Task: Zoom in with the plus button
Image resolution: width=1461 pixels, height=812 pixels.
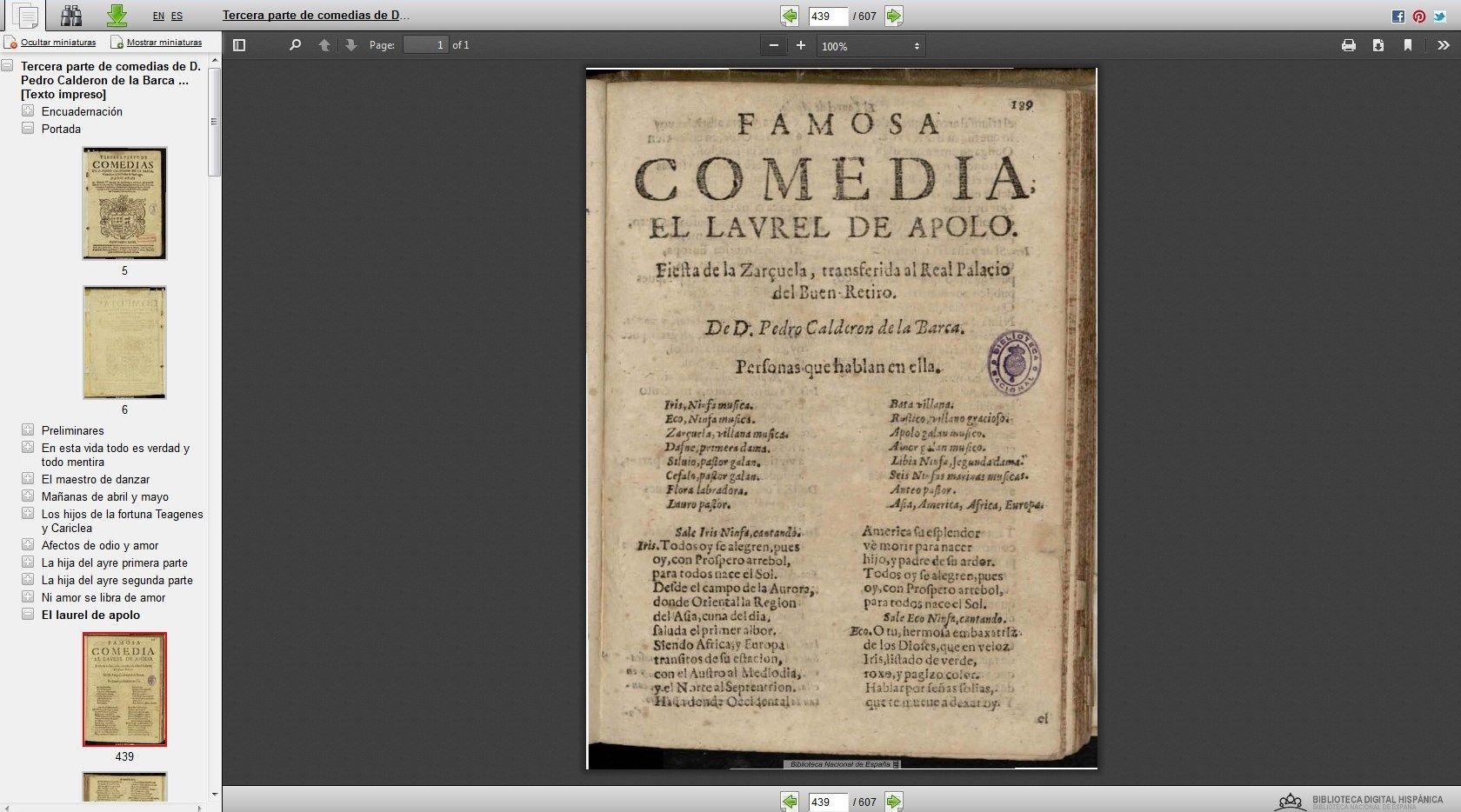Action: coord(800,45)
